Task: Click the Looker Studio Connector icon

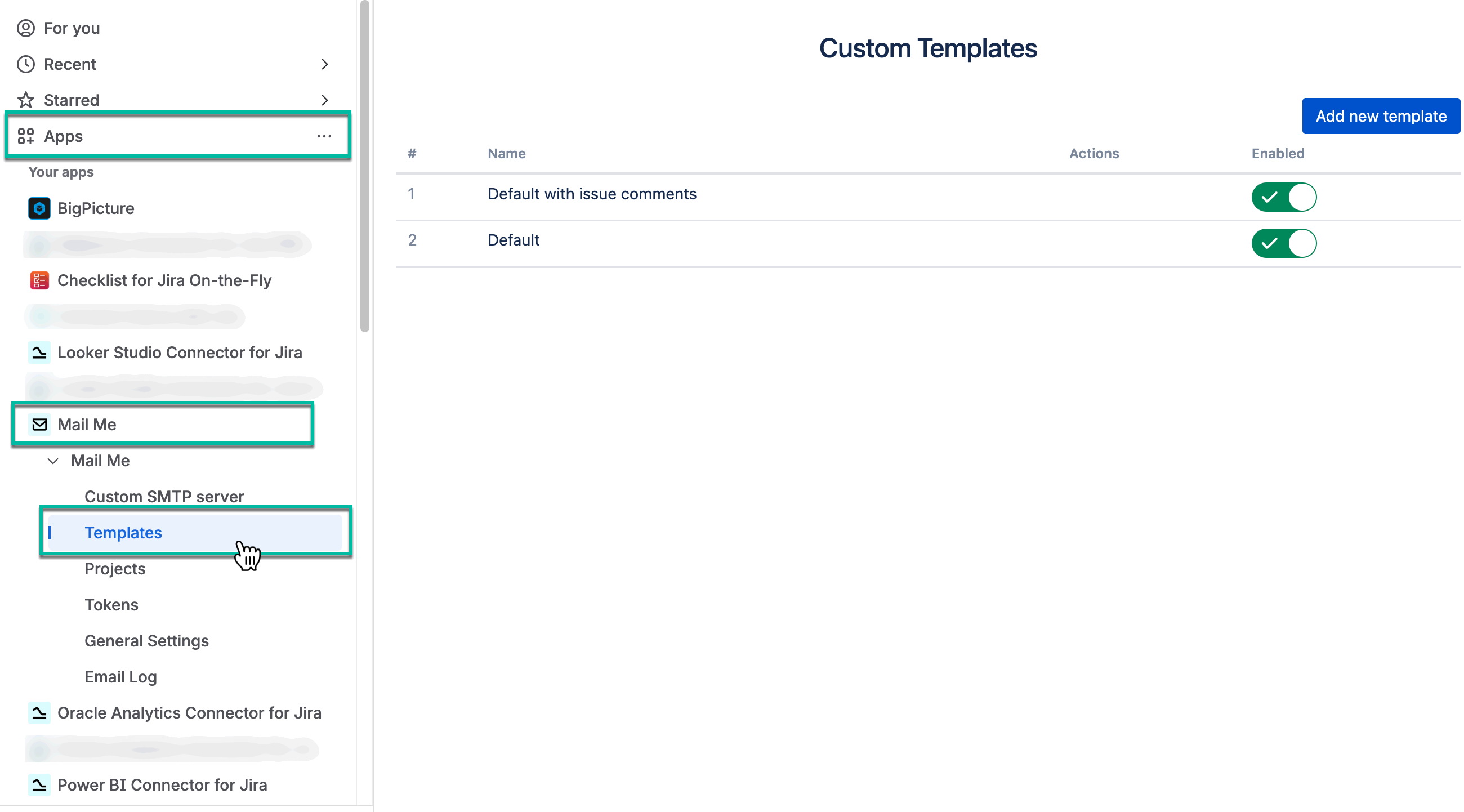Action: (39, 353)
